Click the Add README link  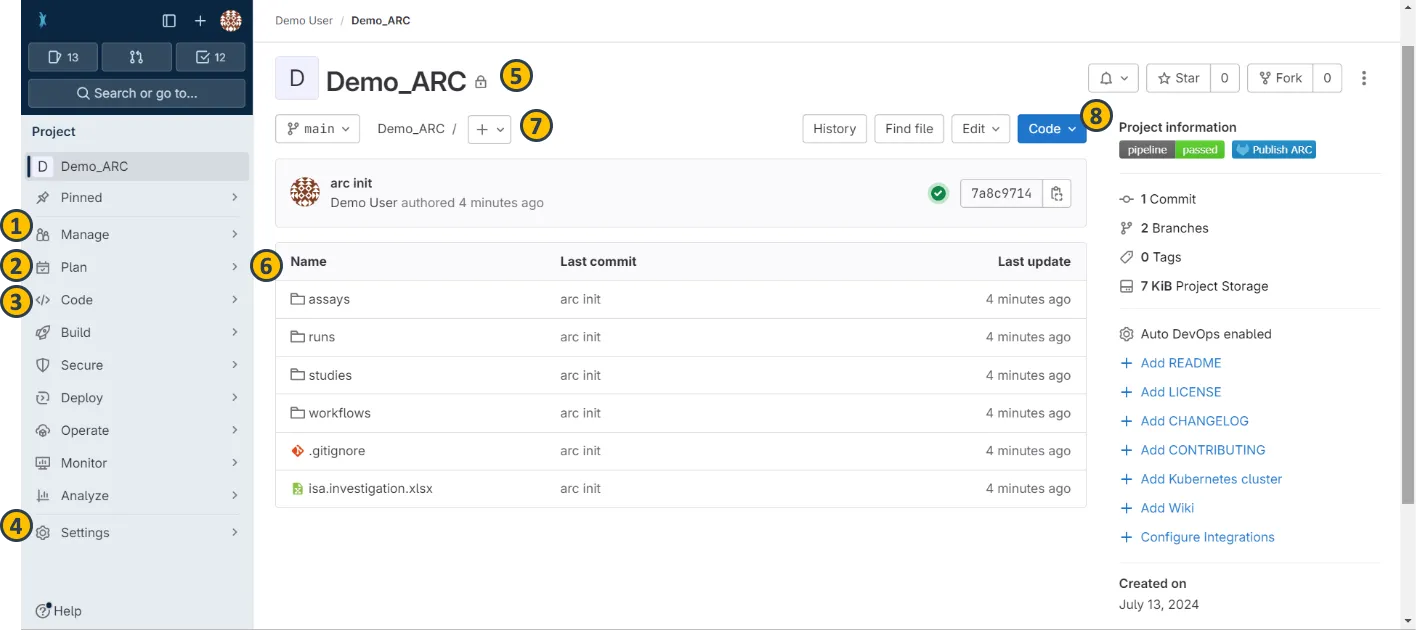click(1180, 363)
